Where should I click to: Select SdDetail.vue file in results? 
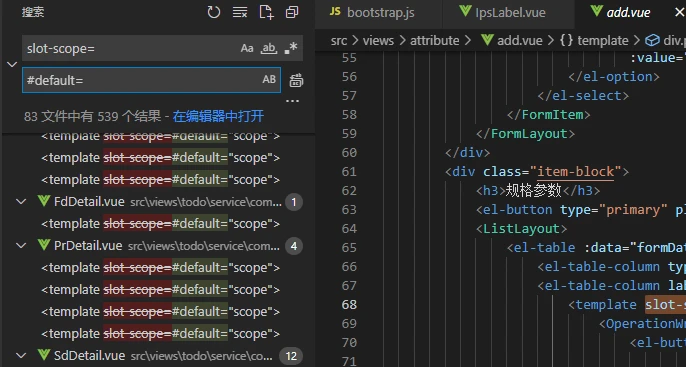90,355
